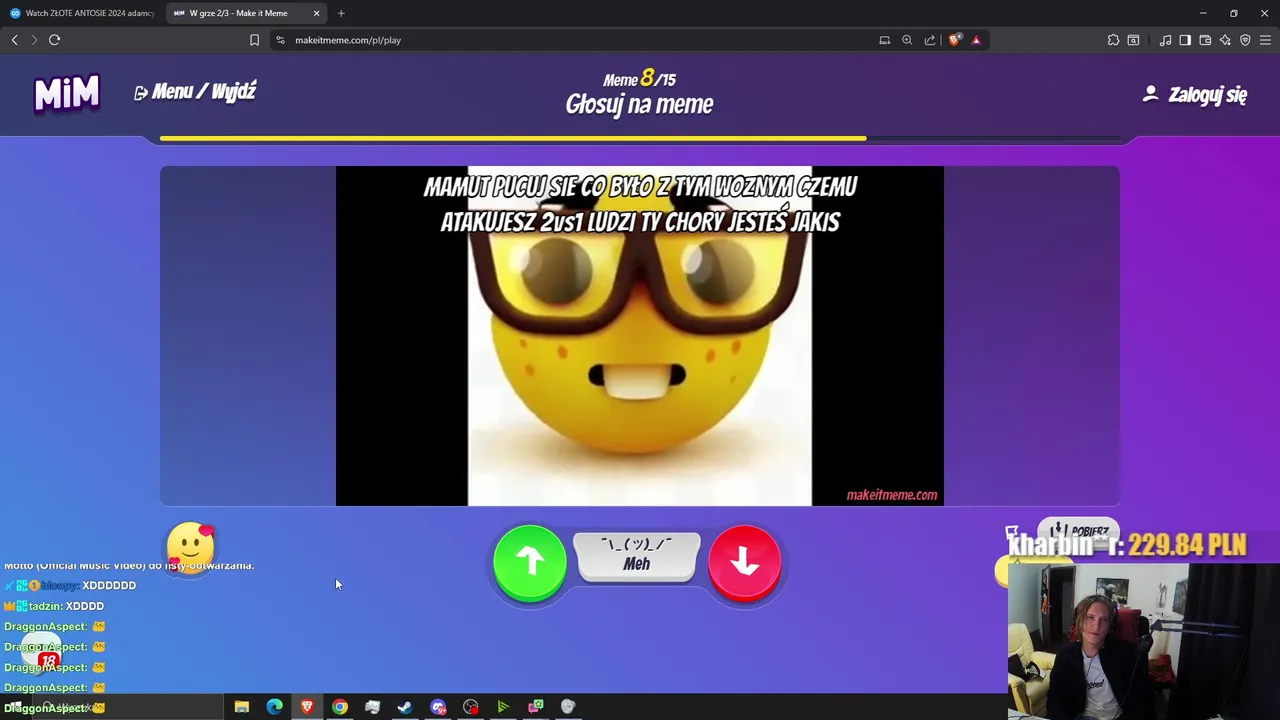This screenshot has height=720, width=1280.
Task: Open the Brave VPN shield icon
Action: pos(1245,40)
